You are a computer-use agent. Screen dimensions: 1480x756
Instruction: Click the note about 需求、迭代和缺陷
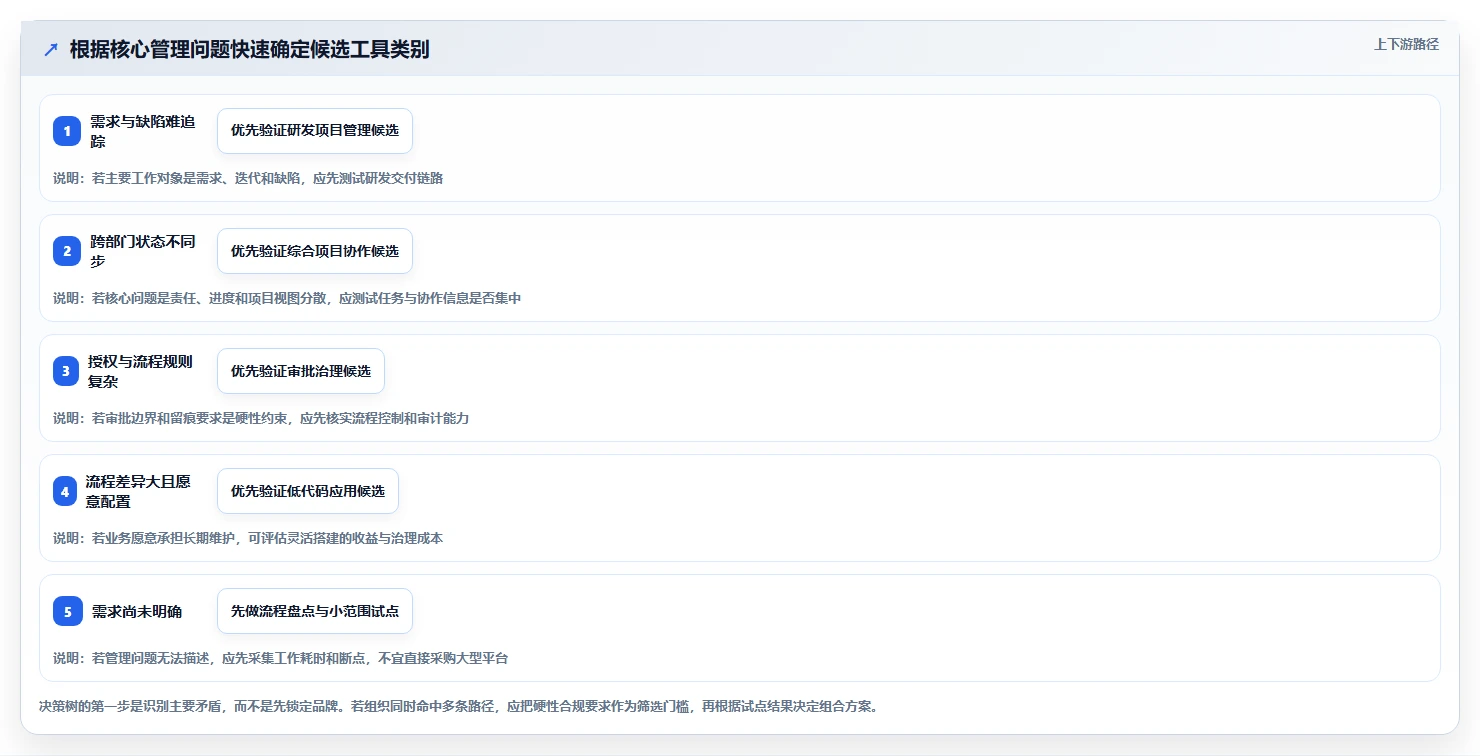point(248,178)
